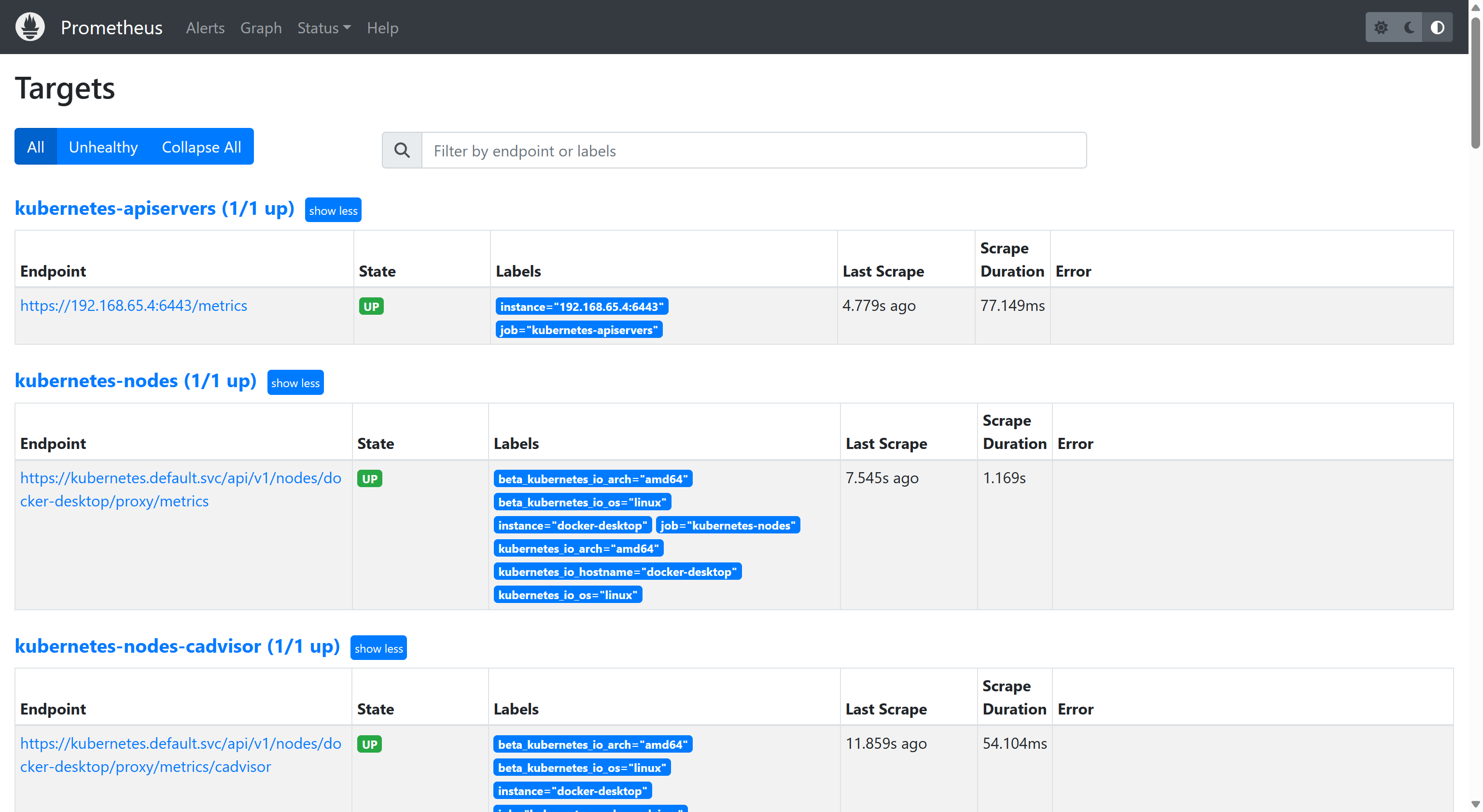Image resolution: width=1483 pixels, height=812 pixels.
Task: Open the Alerts page
Action: click(x=205, y=28)
